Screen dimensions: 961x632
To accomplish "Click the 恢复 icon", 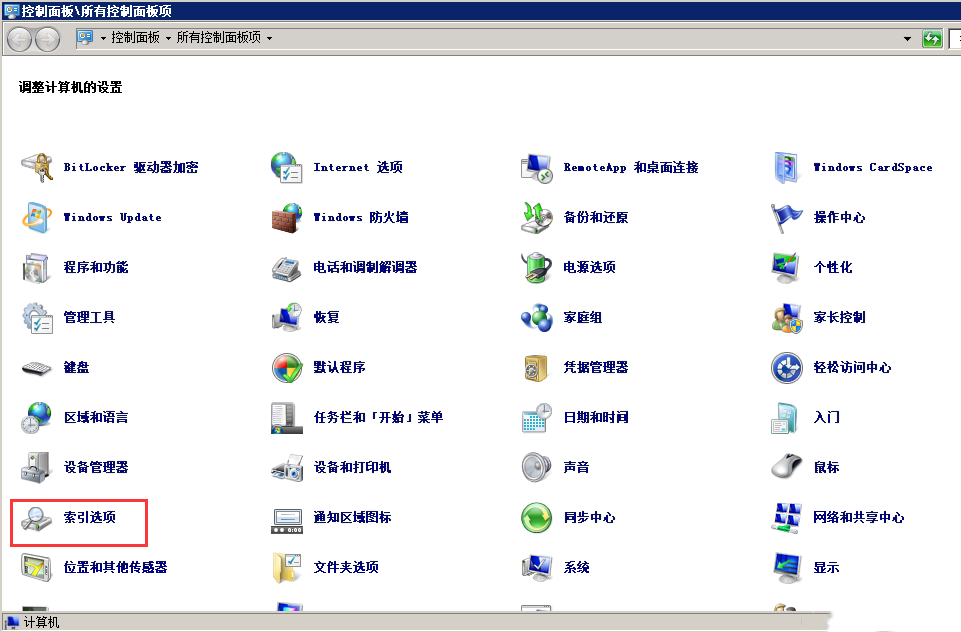I will tap(287, 318).
